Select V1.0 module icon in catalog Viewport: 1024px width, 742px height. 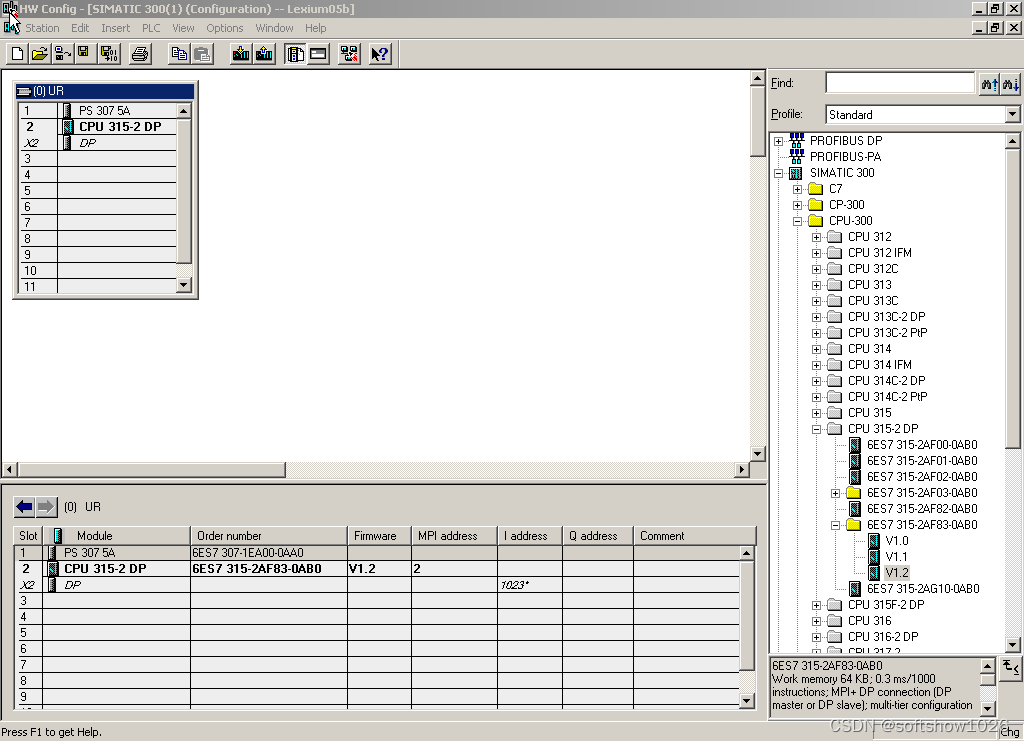(874, 541)
